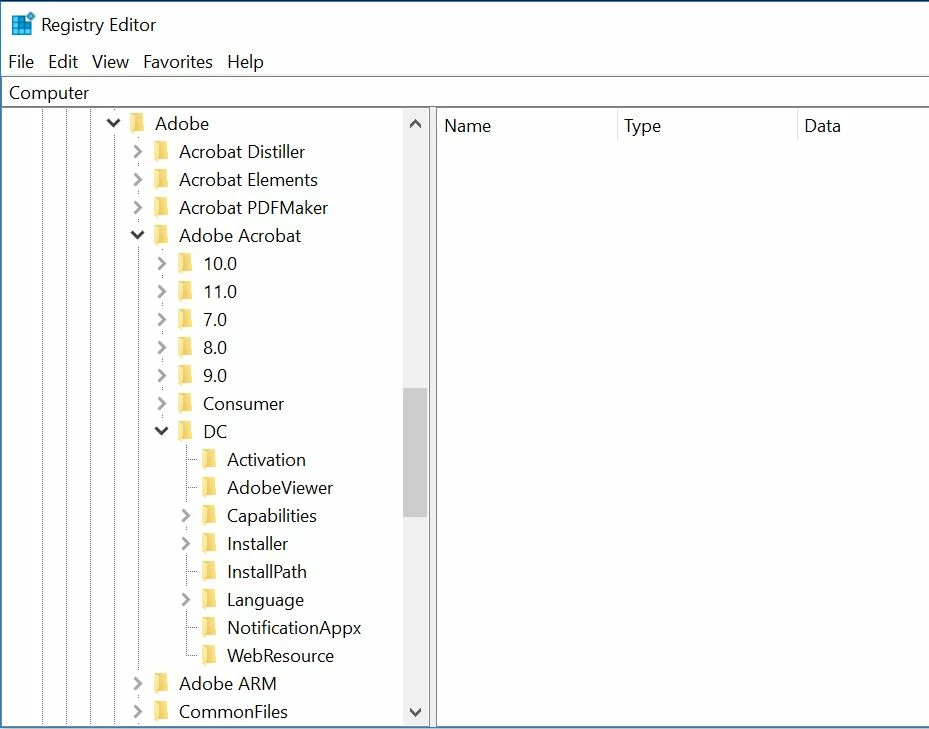Open the File menu
929x729 pixels.
tap(21, 62)
